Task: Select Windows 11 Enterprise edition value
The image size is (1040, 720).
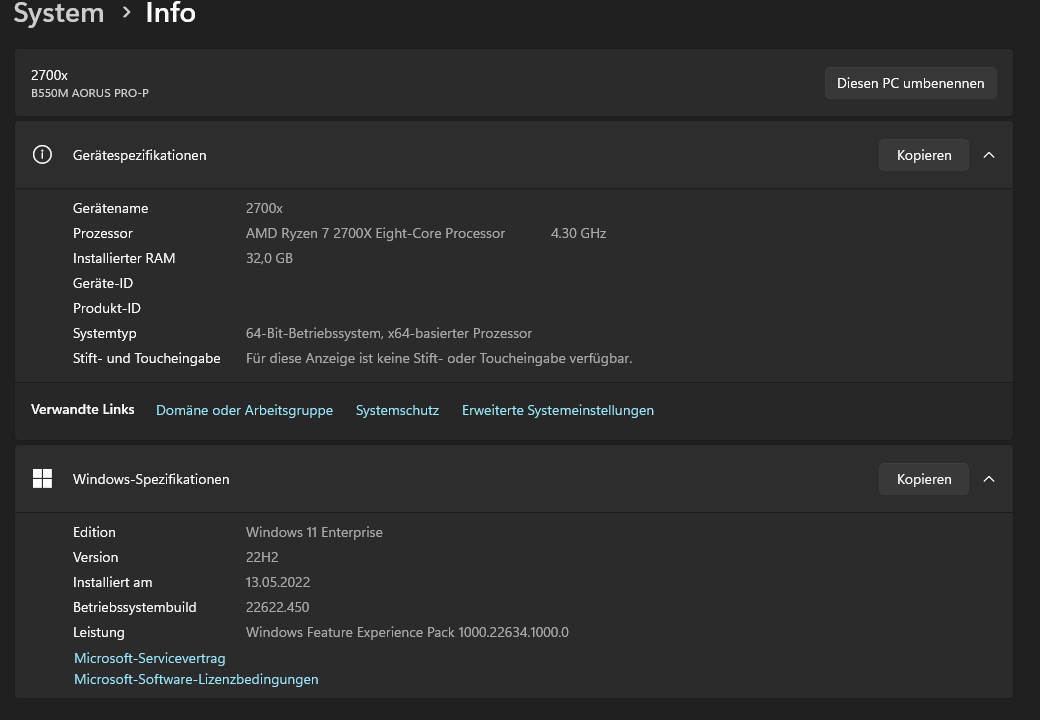Action: (x=314, y=532)
